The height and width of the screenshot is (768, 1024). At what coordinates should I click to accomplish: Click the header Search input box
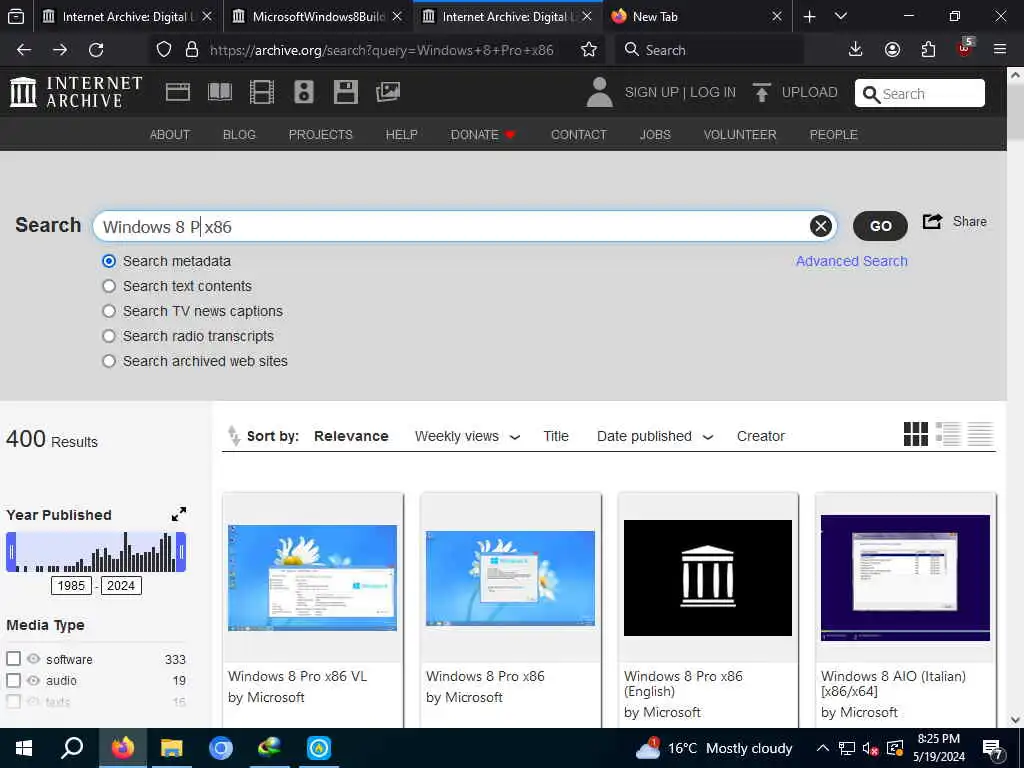(920, 93)
